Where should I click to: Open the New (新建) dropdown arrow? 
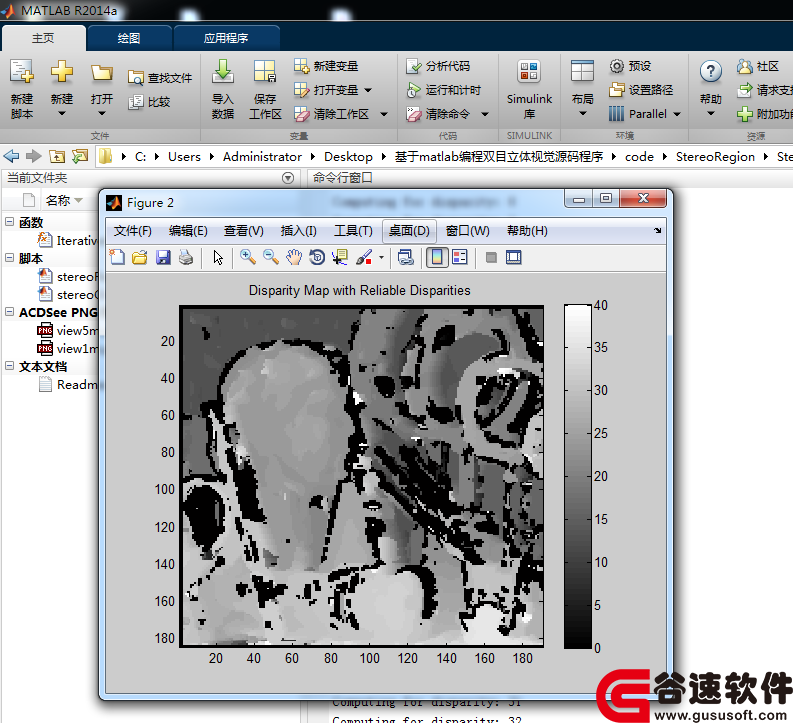62,113
